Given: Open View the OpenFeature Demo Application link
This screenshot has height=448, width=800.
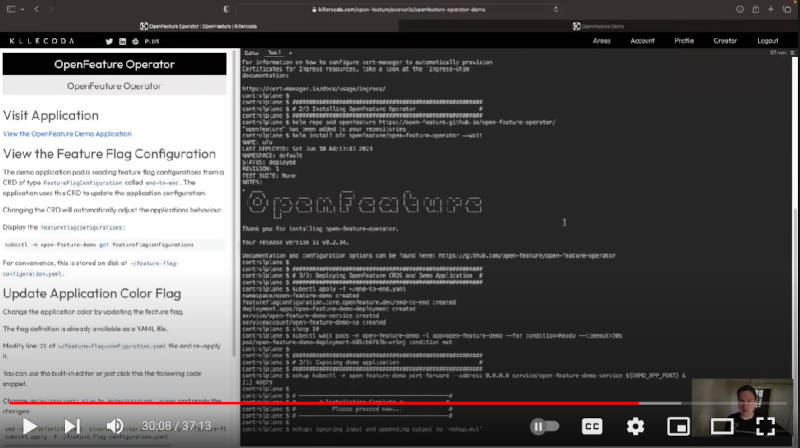Looking at the screenshot, I should coord(67,134).
